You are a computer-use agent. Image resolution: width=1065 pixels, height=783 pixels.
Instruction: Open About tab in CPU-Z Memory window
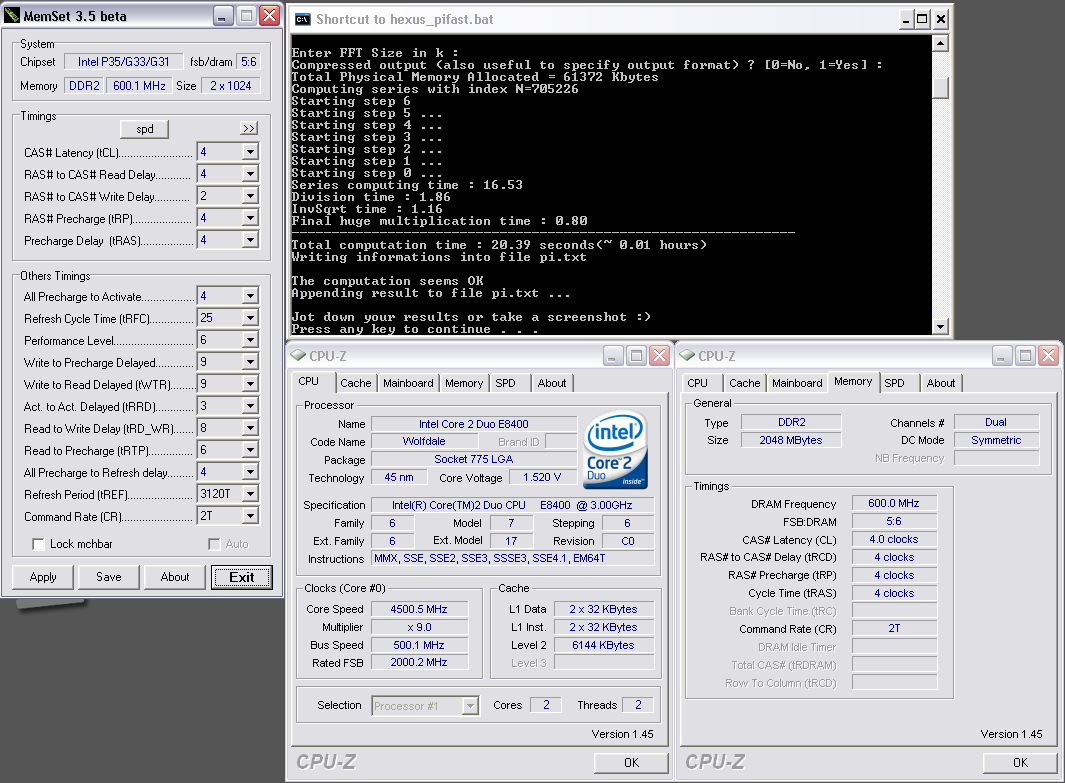point(941,383)
